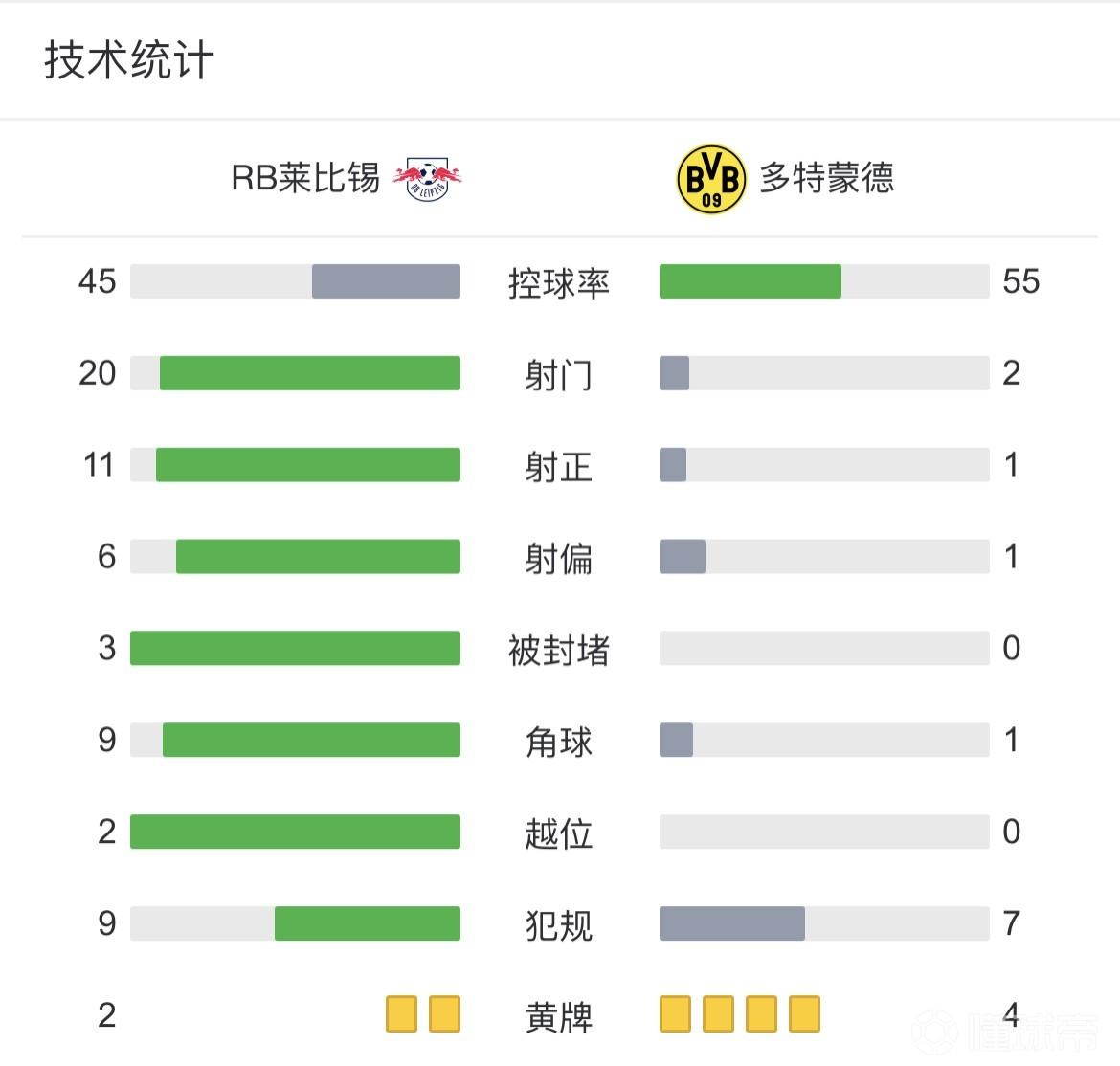This screenshot has width=1120, height=1066.
Task: Click Dortmund's last yellow card icon
Action: pos(804,1014)
